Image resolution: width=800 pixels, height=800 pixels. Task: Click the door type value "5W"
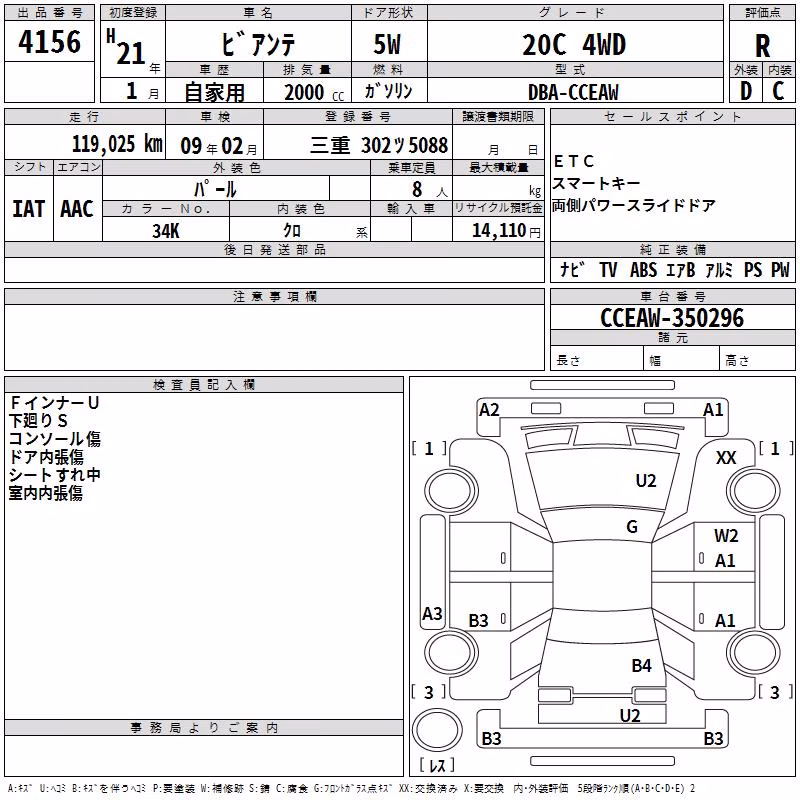[388, 44]
